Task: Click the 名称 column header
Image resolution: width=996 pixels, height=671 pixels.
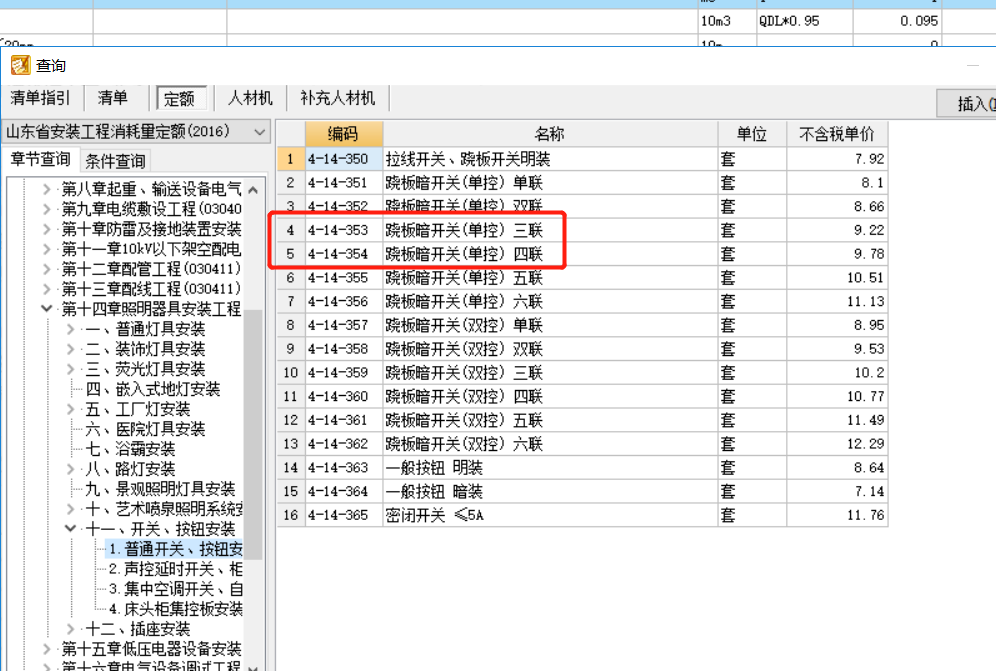Action: (550, 134)
